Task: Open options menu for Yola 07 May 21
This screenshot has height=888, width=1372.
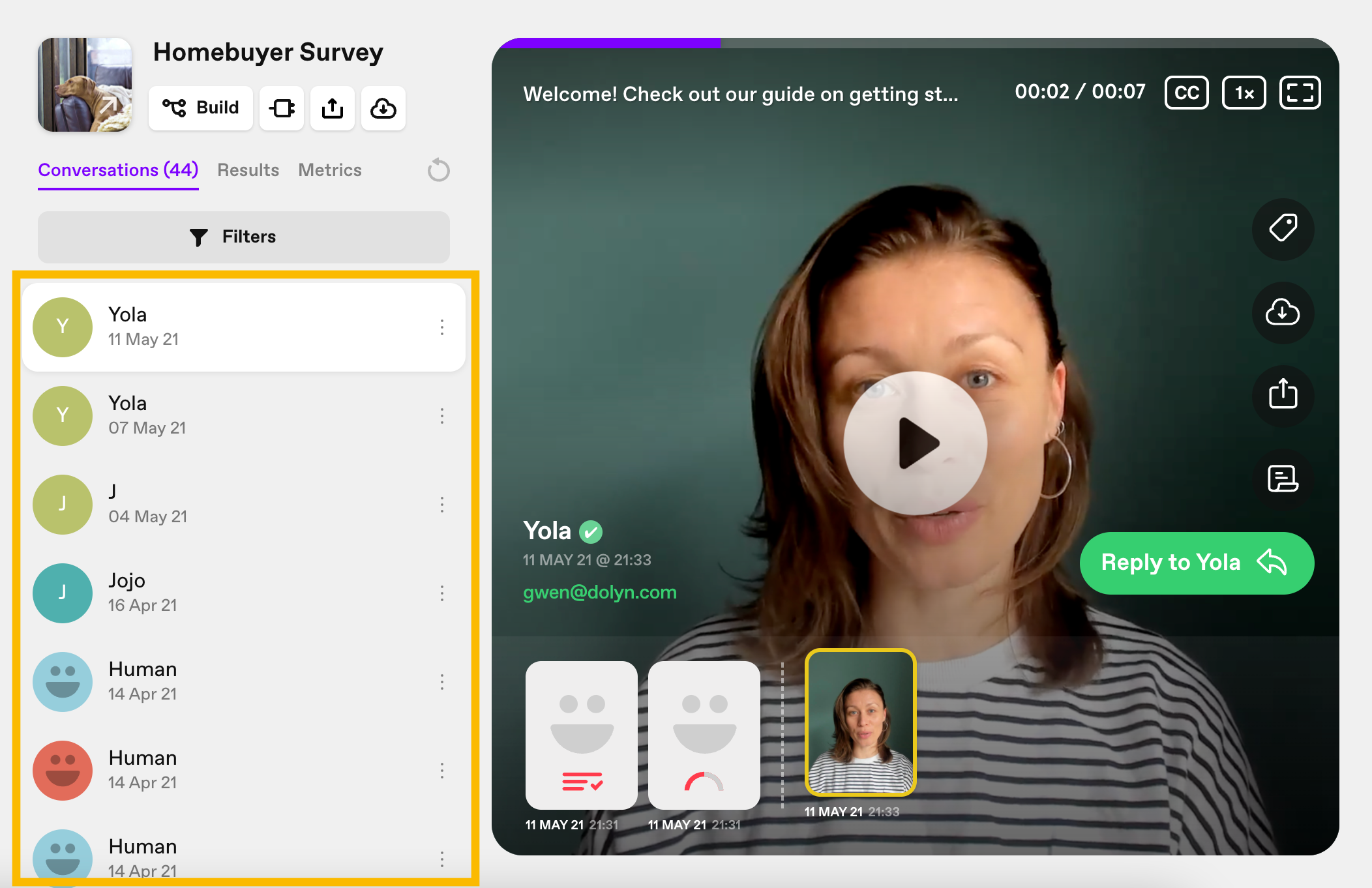Action: pos(442,416)
